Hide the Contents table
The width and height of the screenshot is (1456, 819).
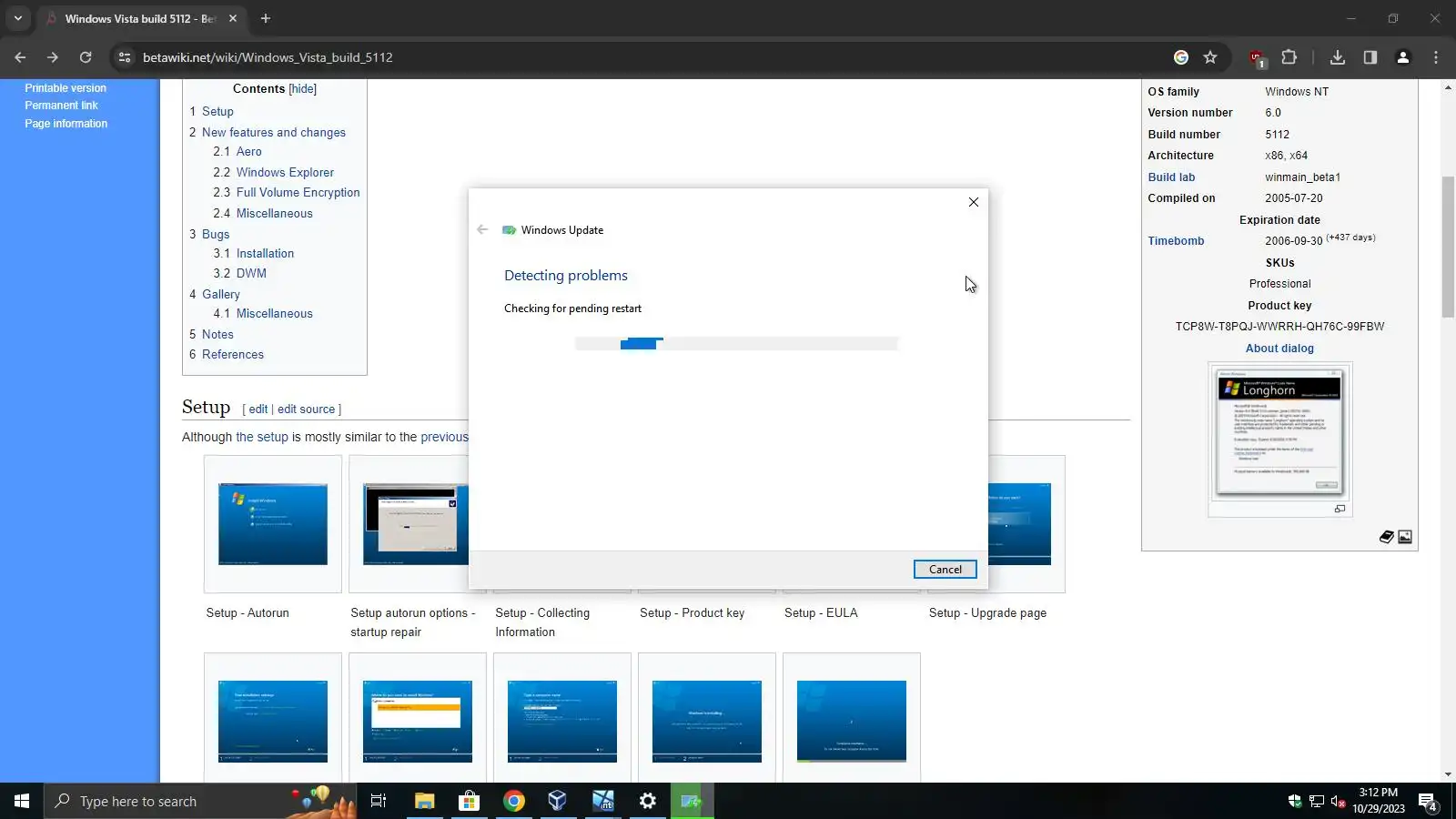[x=303, y=89]
